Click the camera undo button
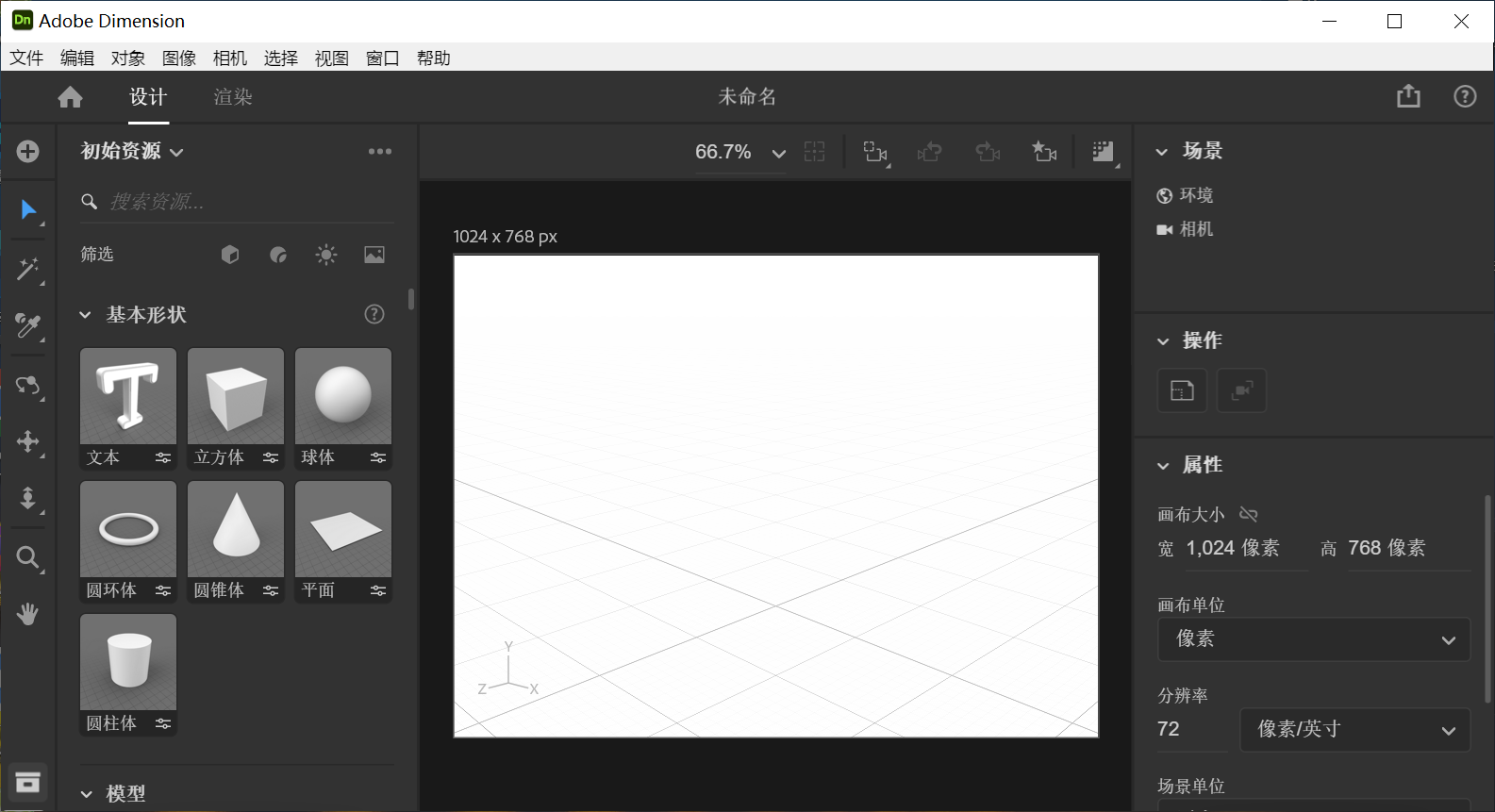The width and height of the screenshot is (1495, 812). (x=930, y=152)
